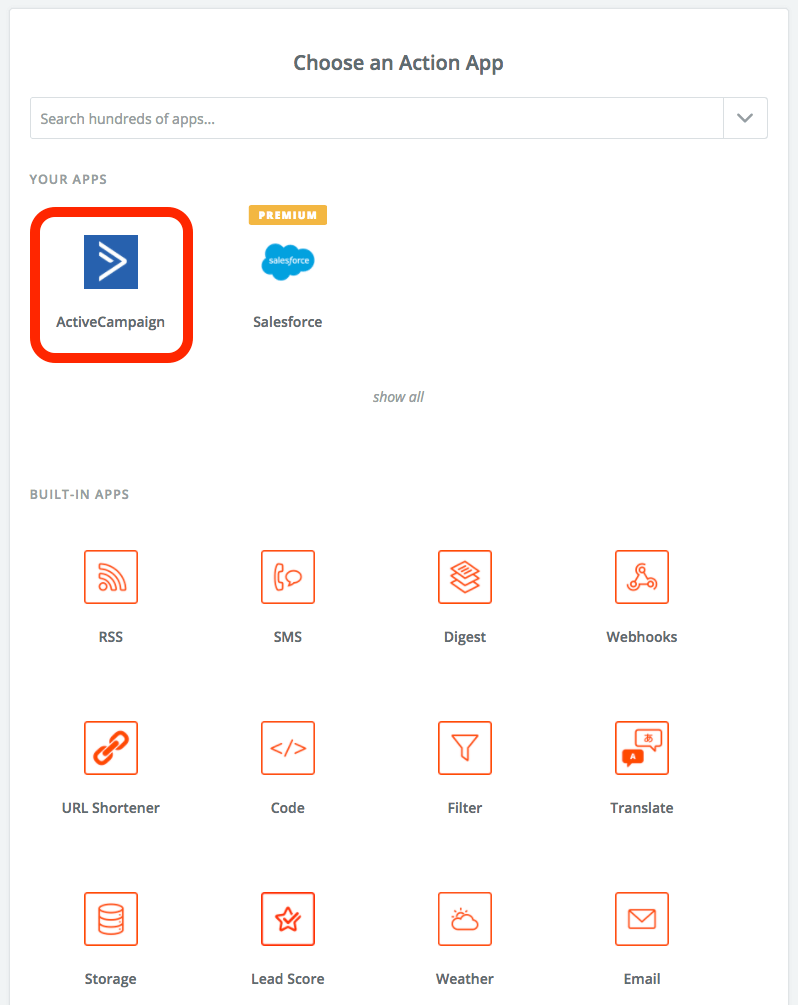Choose the Email app icon
This screenshot has width=798, height=1005.
[x=642, y=919]
